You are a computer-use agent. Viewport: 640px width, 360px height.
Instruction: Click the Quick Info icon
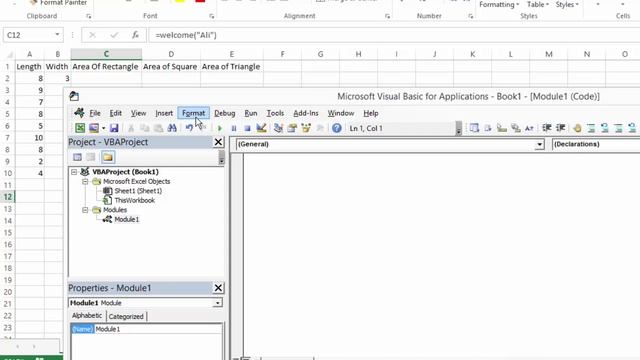[x=502, y=128]
